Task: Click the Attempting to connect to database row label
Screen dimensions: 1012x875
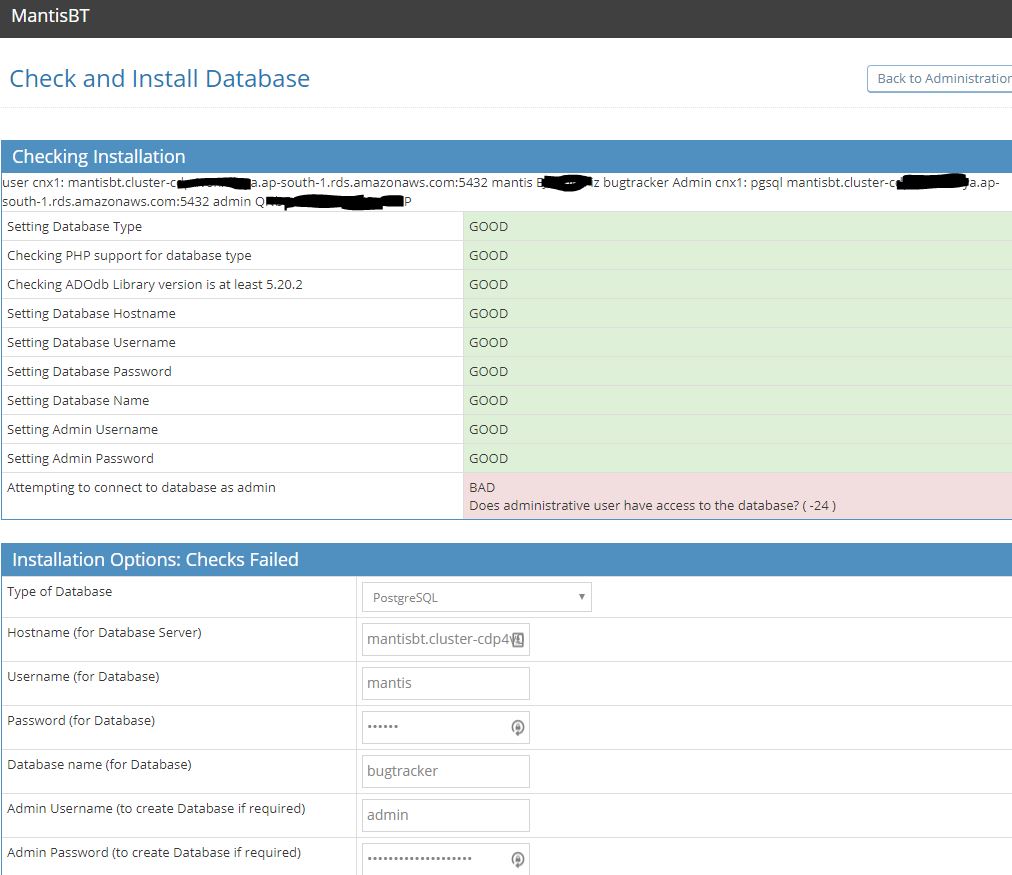Action: click(x=141, y=488)
